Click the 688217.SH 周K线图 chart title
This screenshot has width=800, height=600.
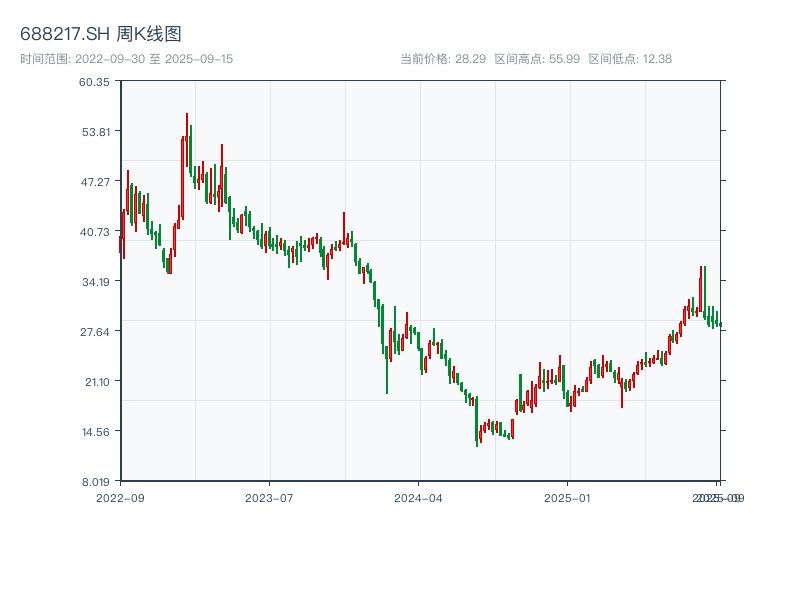pyautogui.click(x=101, y=34)
